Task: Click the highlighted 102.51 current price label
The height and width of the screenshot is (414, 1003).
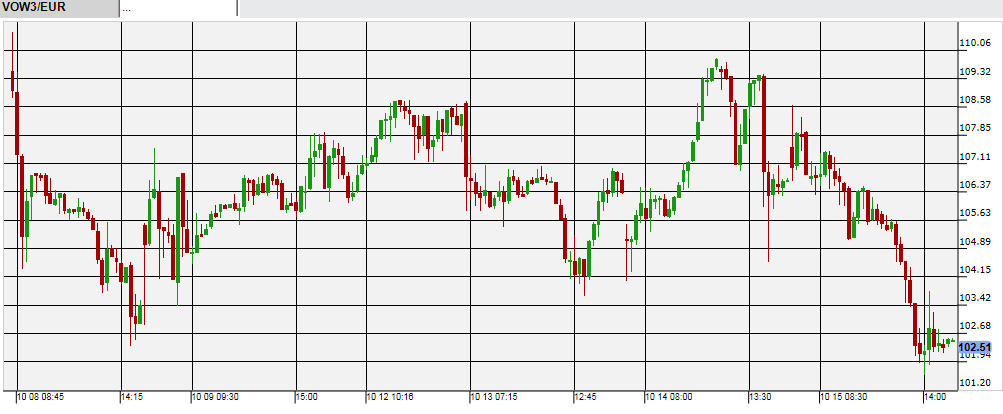Action: tap(976, 347)
